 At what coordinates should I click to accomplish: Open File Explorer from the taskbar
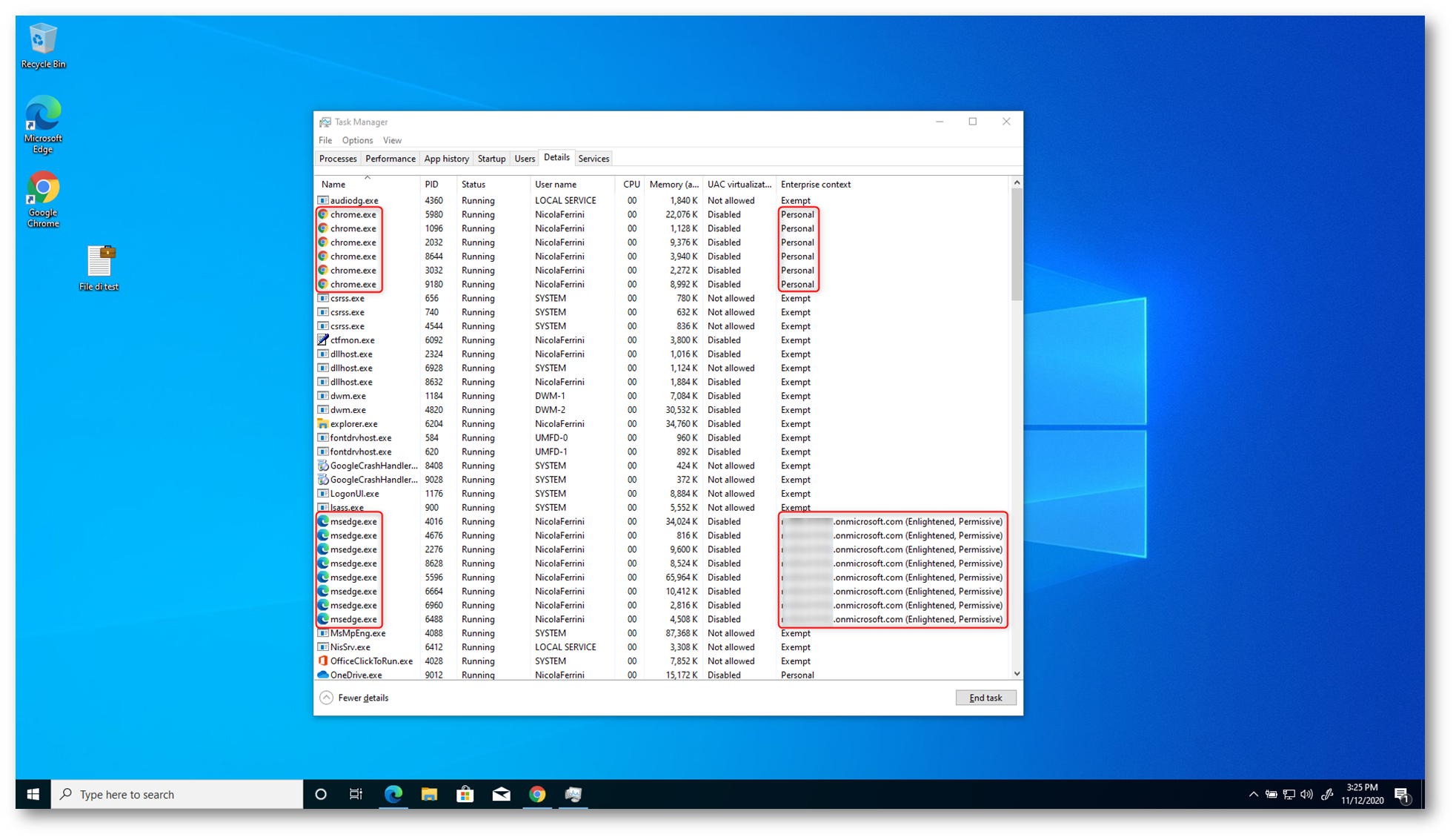click(x=429, y=794)
